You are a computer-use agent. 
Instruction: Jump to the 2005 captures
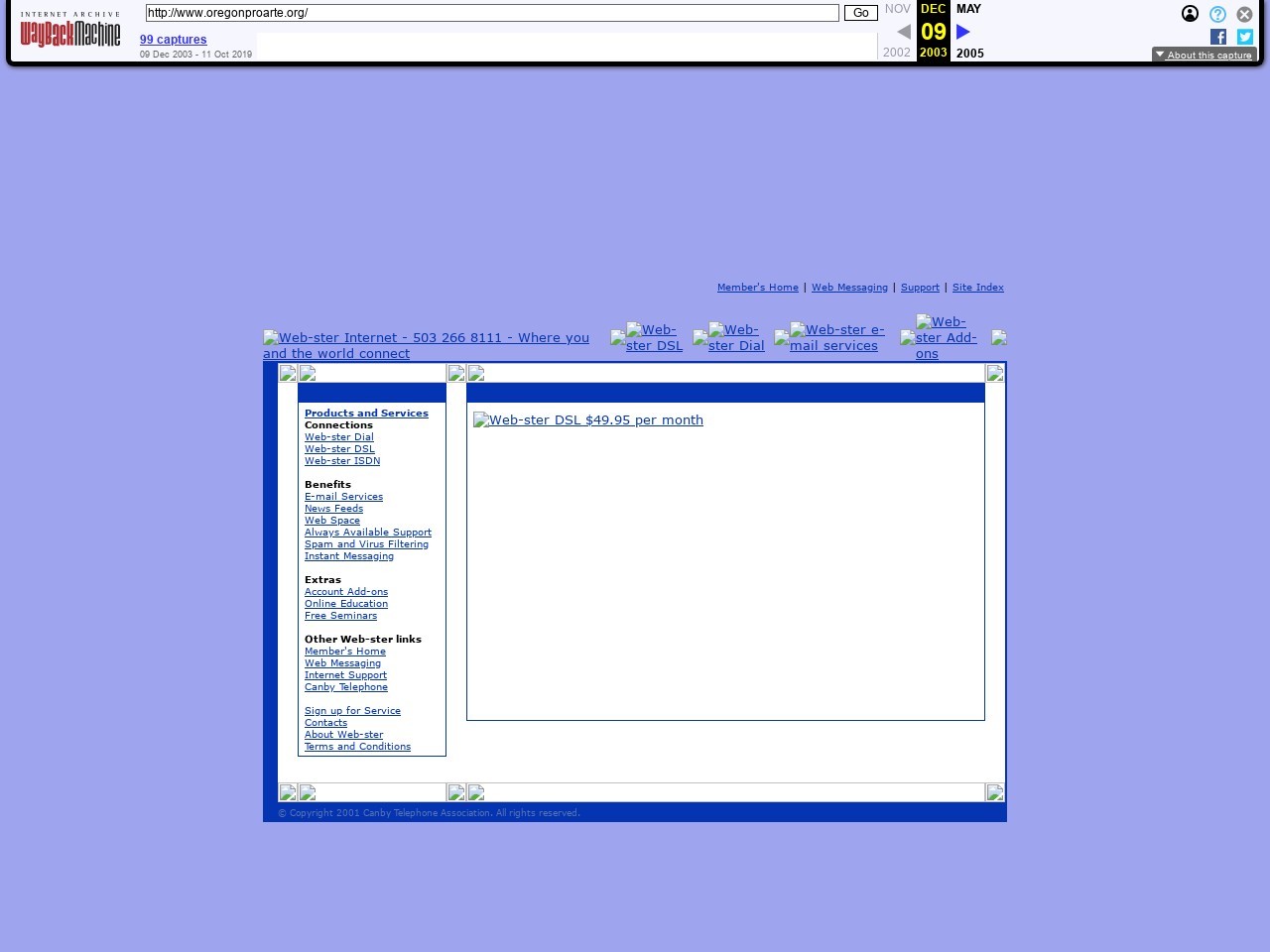(969, 54)
